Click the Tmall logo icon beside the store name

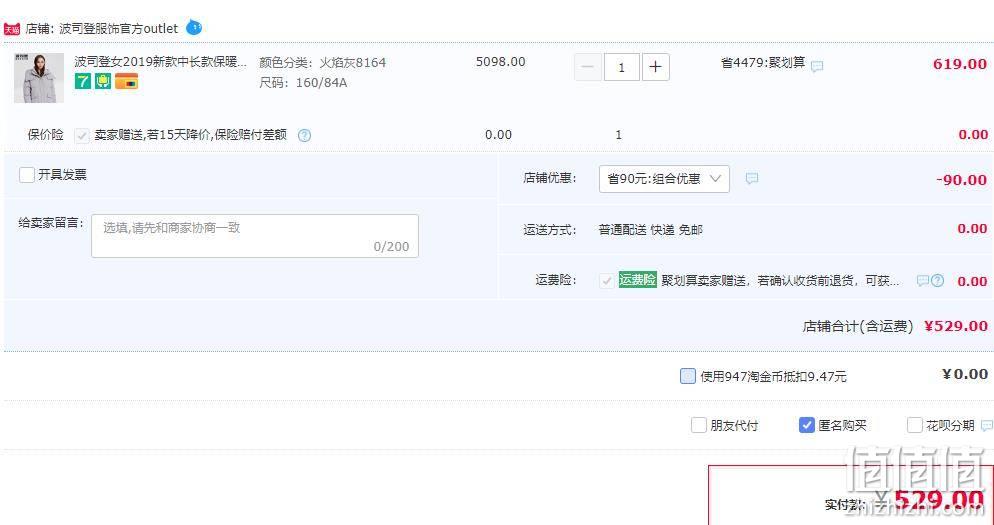click(x=12, y=29)
